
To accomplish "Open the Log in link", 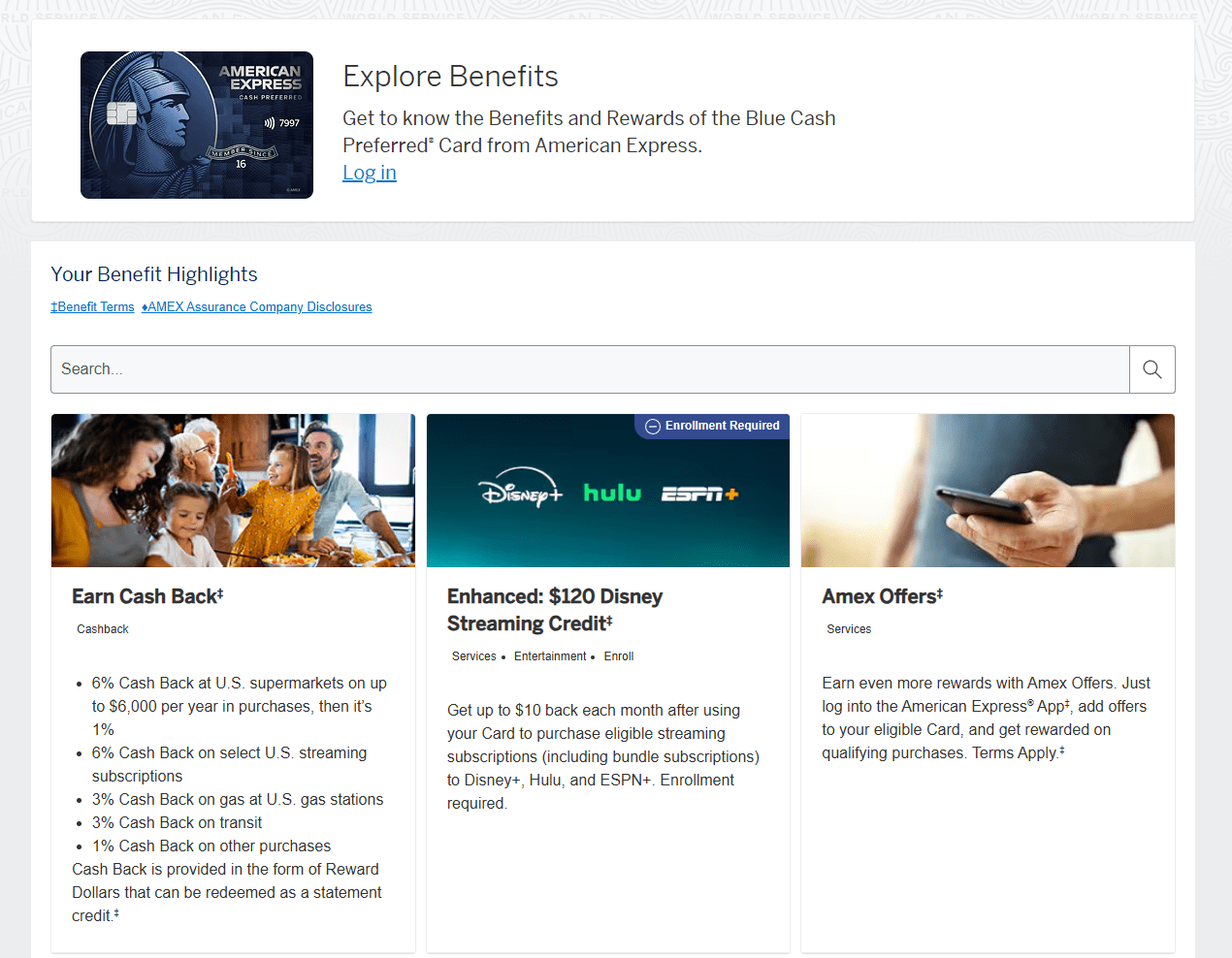I will [x=370, y=173].
